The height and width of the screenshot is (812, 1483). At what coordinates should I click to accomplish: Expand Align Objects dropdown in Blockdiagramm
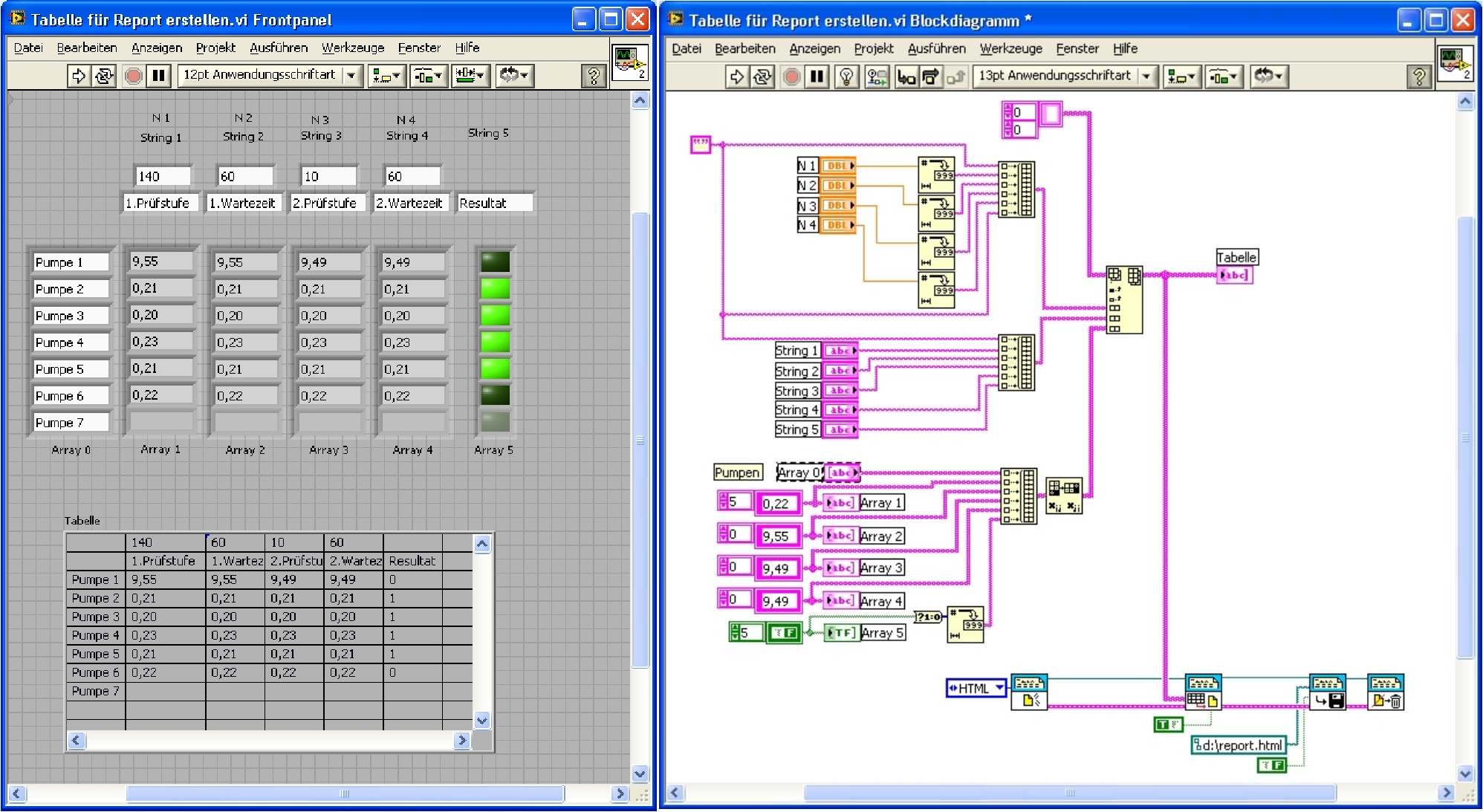click(1181, 77)
